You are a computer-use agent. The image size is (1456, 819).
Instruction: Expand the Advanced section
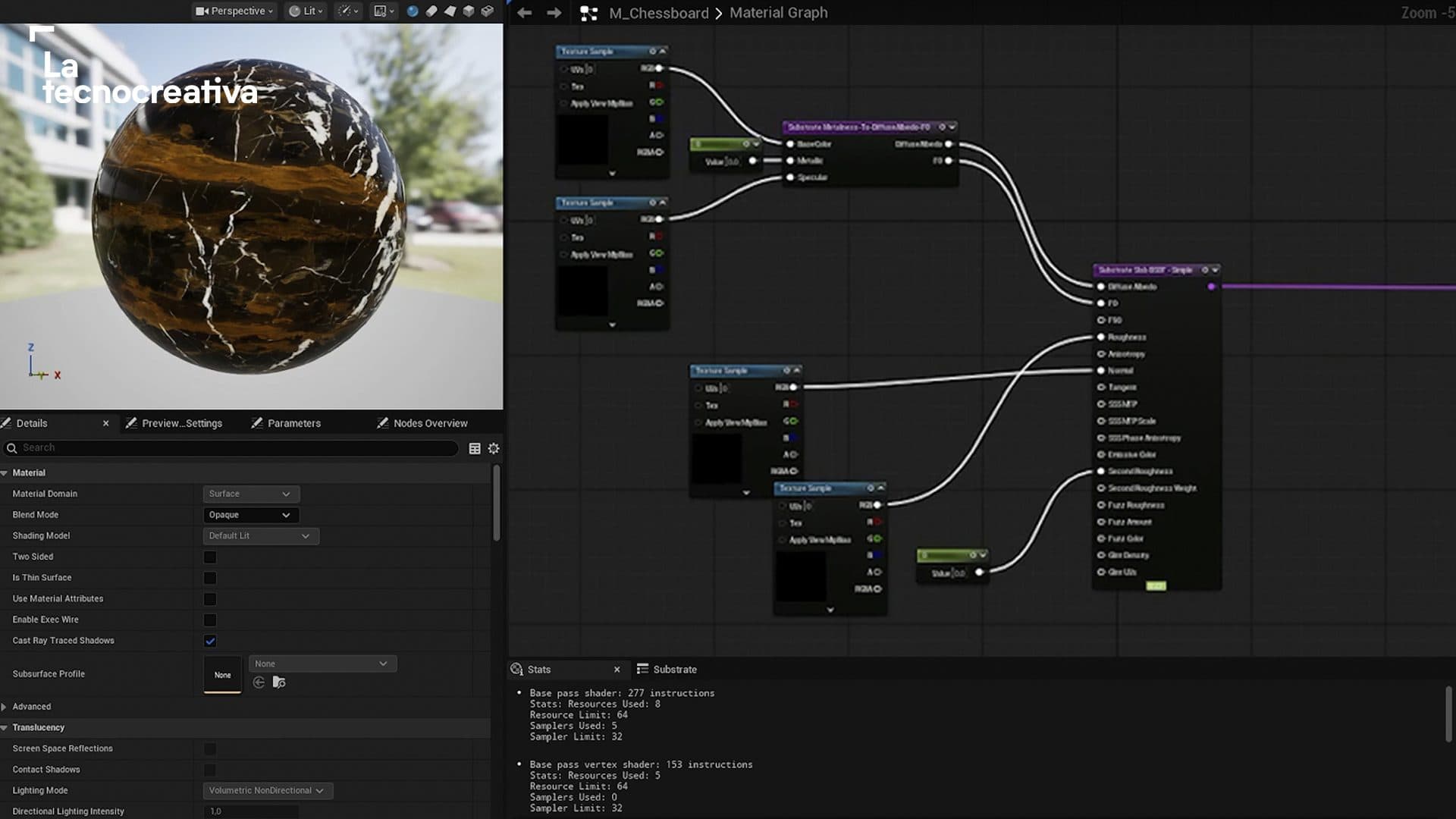coord(5,707)
